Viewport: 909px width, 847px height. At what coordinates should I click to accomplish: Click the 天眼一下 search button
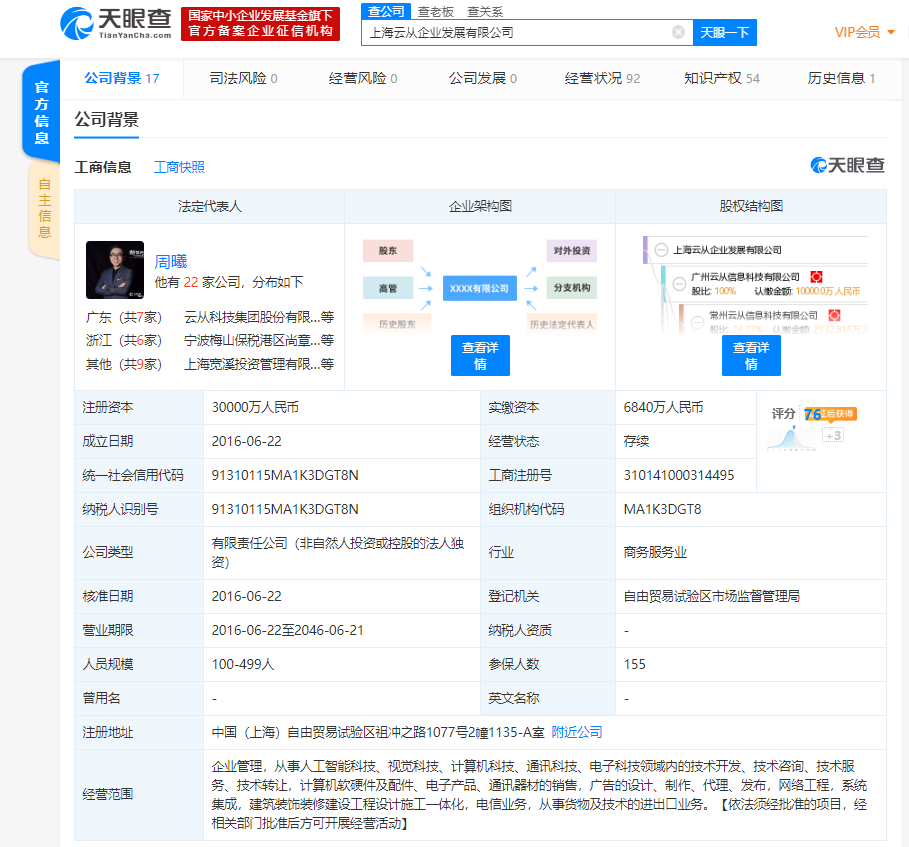[725, 32]
